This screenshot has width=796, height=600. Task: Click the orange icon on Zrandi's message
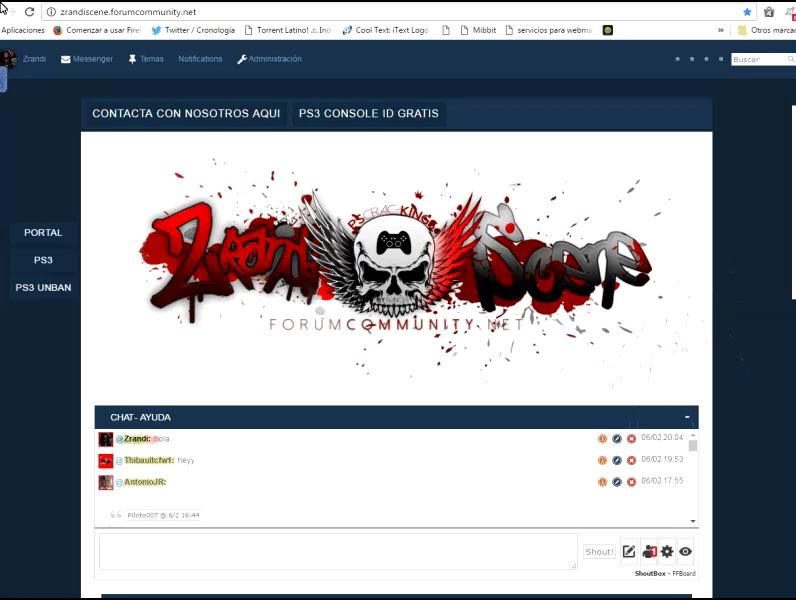click(x=602, y=439)
